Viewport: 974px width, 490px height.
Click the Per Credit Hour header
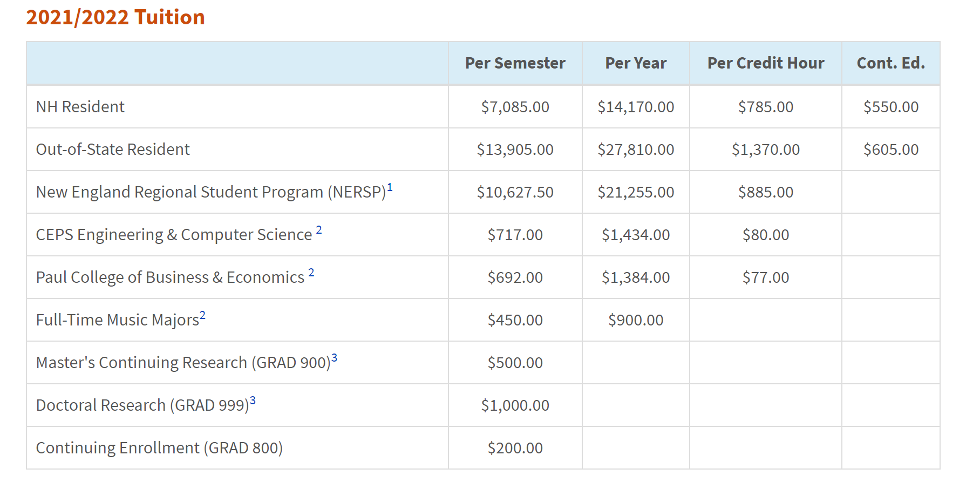coord(766,63)
